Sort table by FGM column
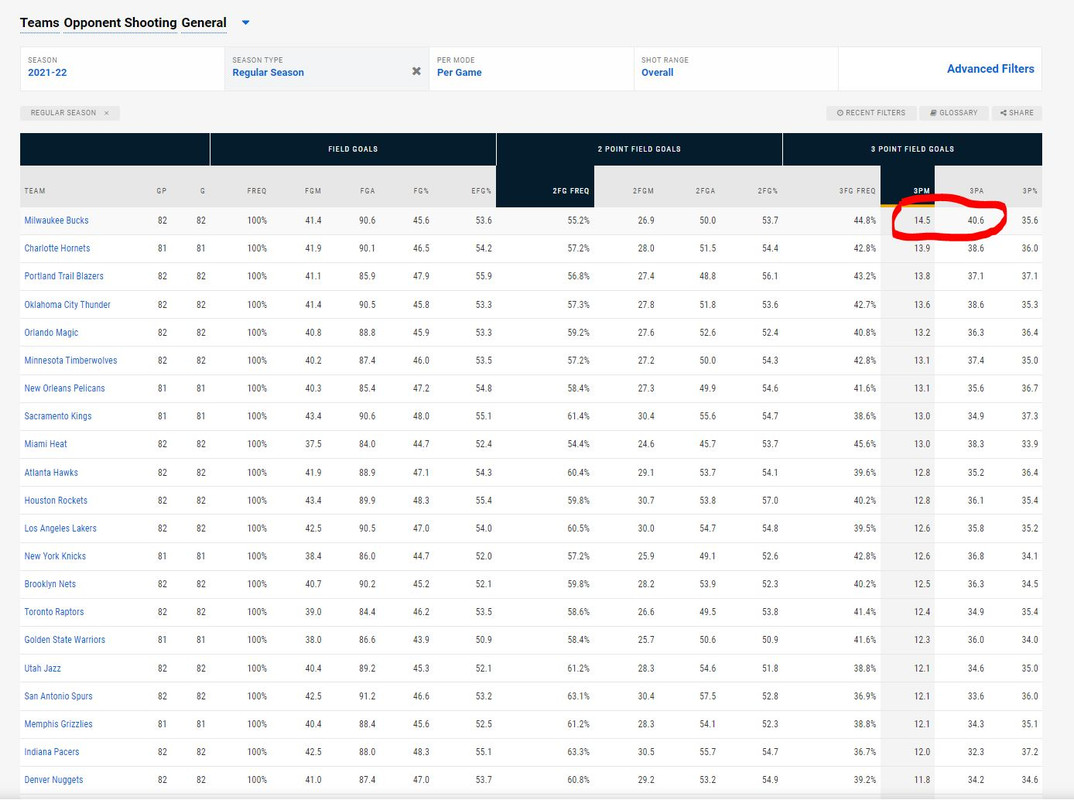The width and height of the screenshot is (1074, 800). [313, 191]
